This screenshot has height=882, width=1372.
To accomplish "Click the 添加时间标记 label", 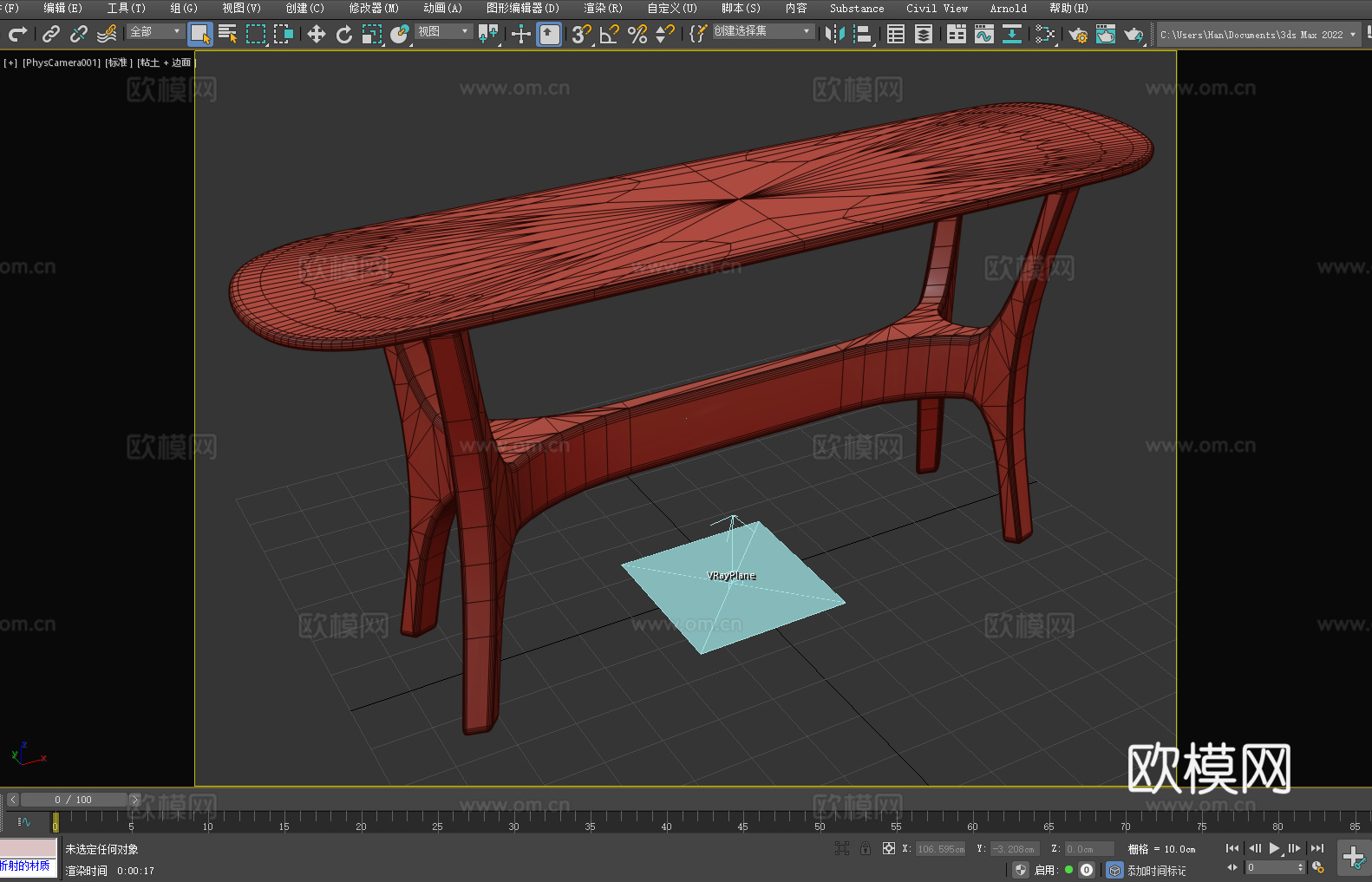I will 1156,870.
